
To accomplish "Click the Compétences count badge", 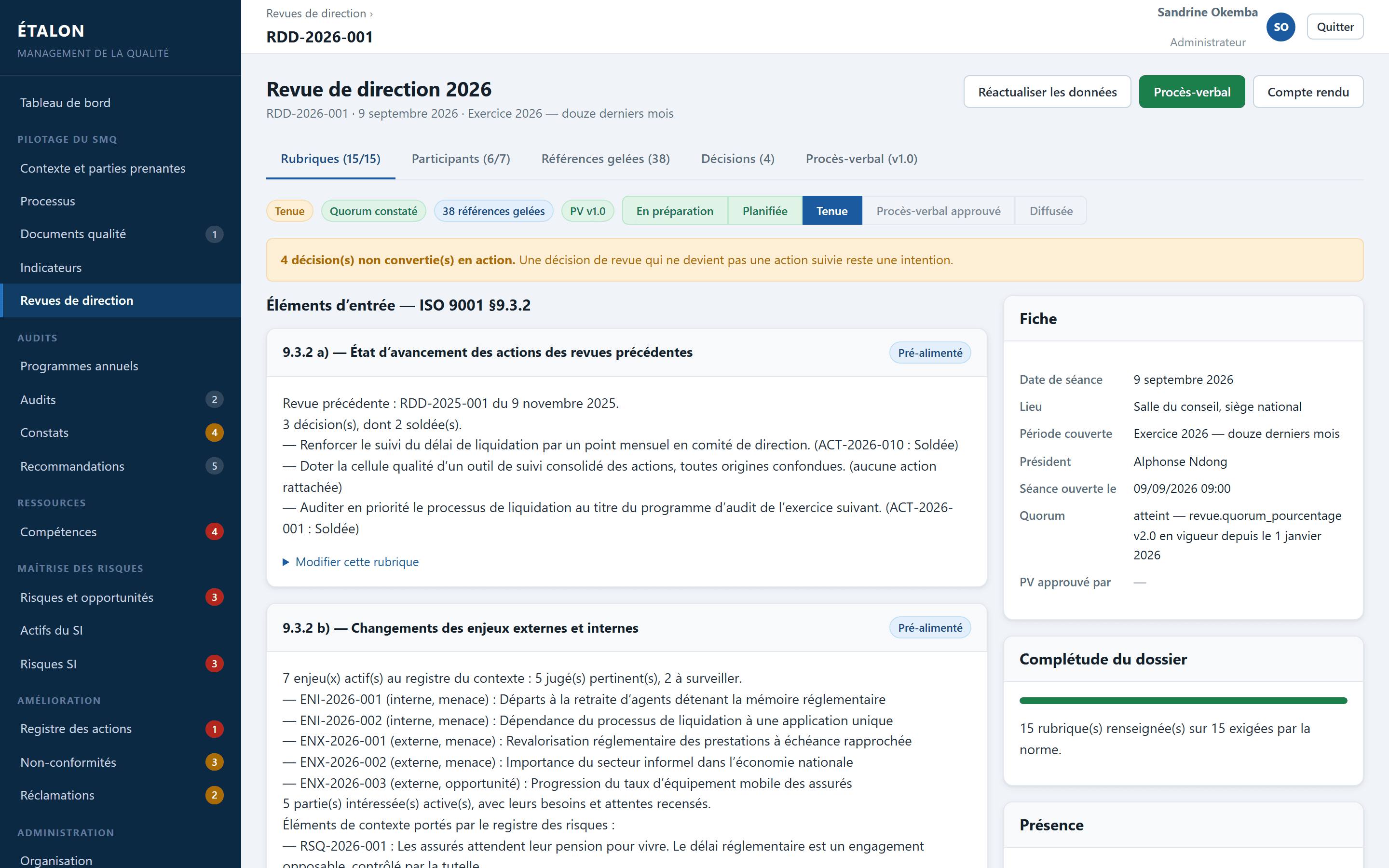I will point(214,531).
